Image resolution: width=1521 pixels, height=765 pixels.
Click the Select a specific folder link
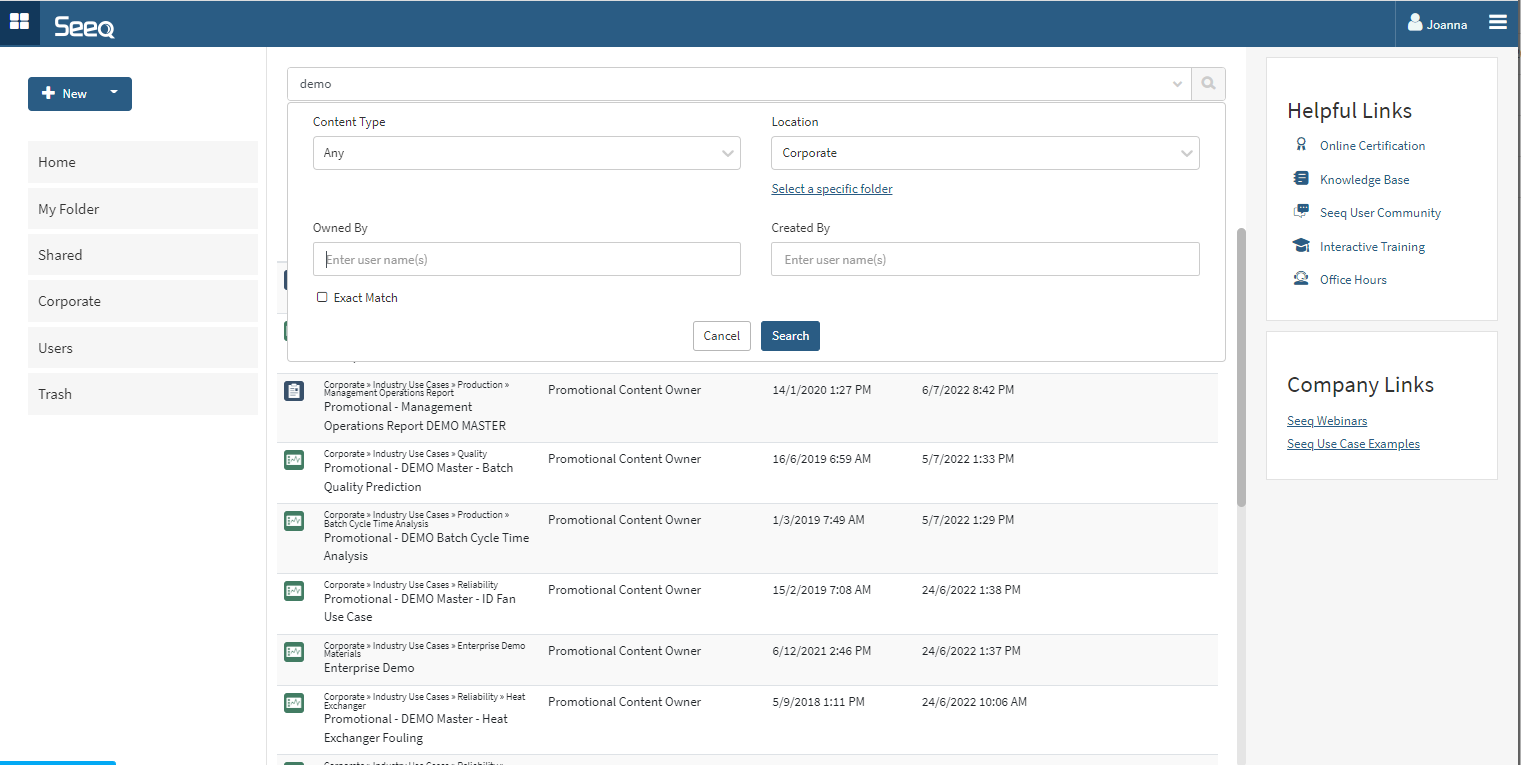click(832, 189)
